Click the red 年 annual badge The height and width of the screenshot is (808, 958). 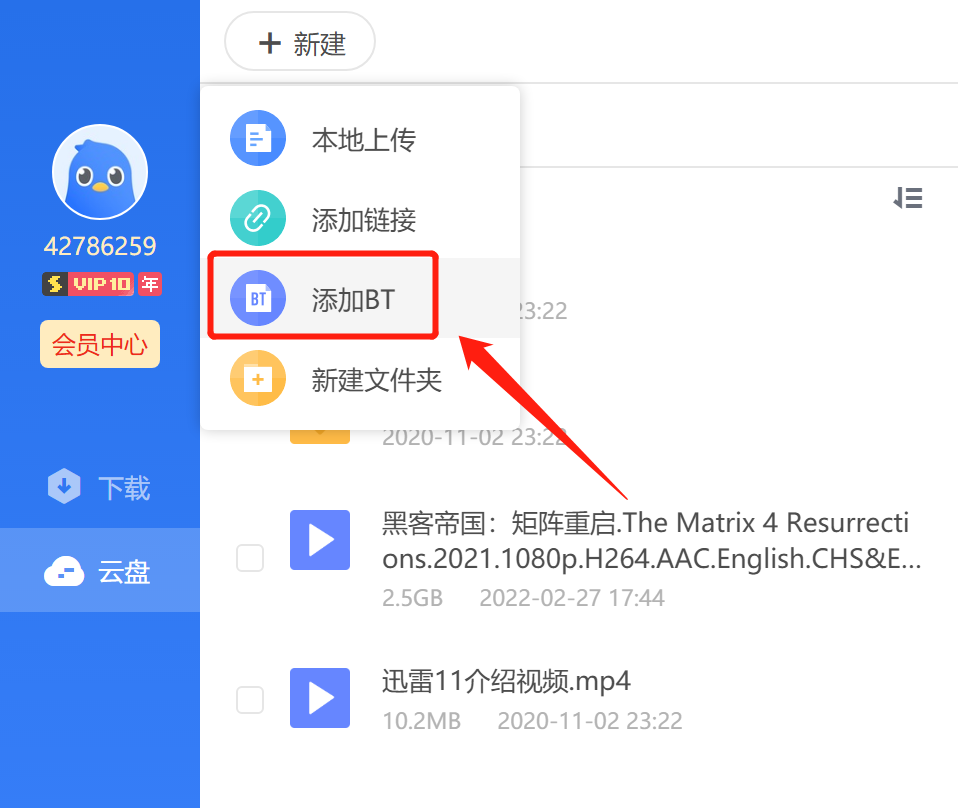pos(150,284)
